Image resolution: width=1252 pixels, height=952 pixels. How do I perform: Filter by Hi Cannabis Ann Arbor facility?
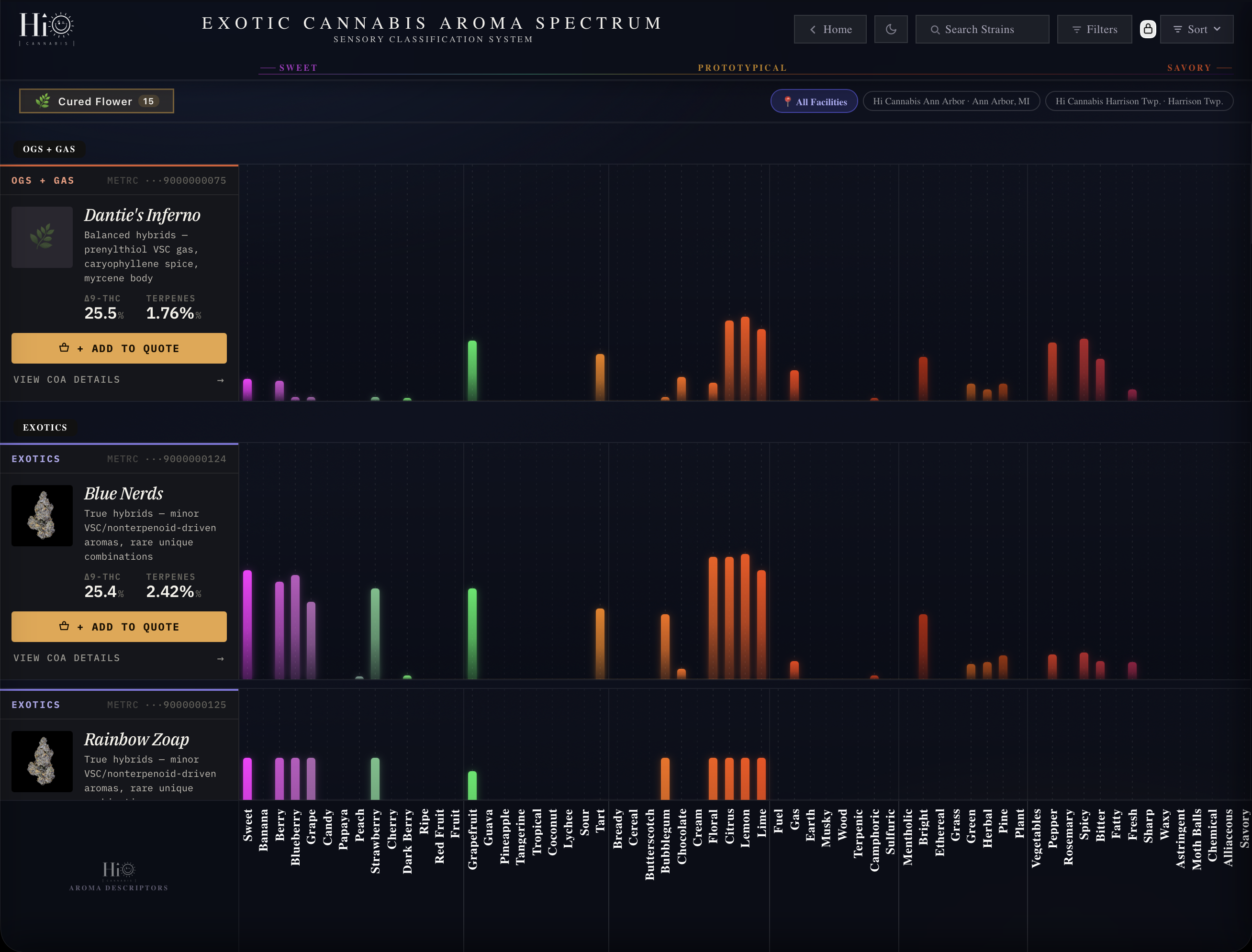click(x=951, y=101)
